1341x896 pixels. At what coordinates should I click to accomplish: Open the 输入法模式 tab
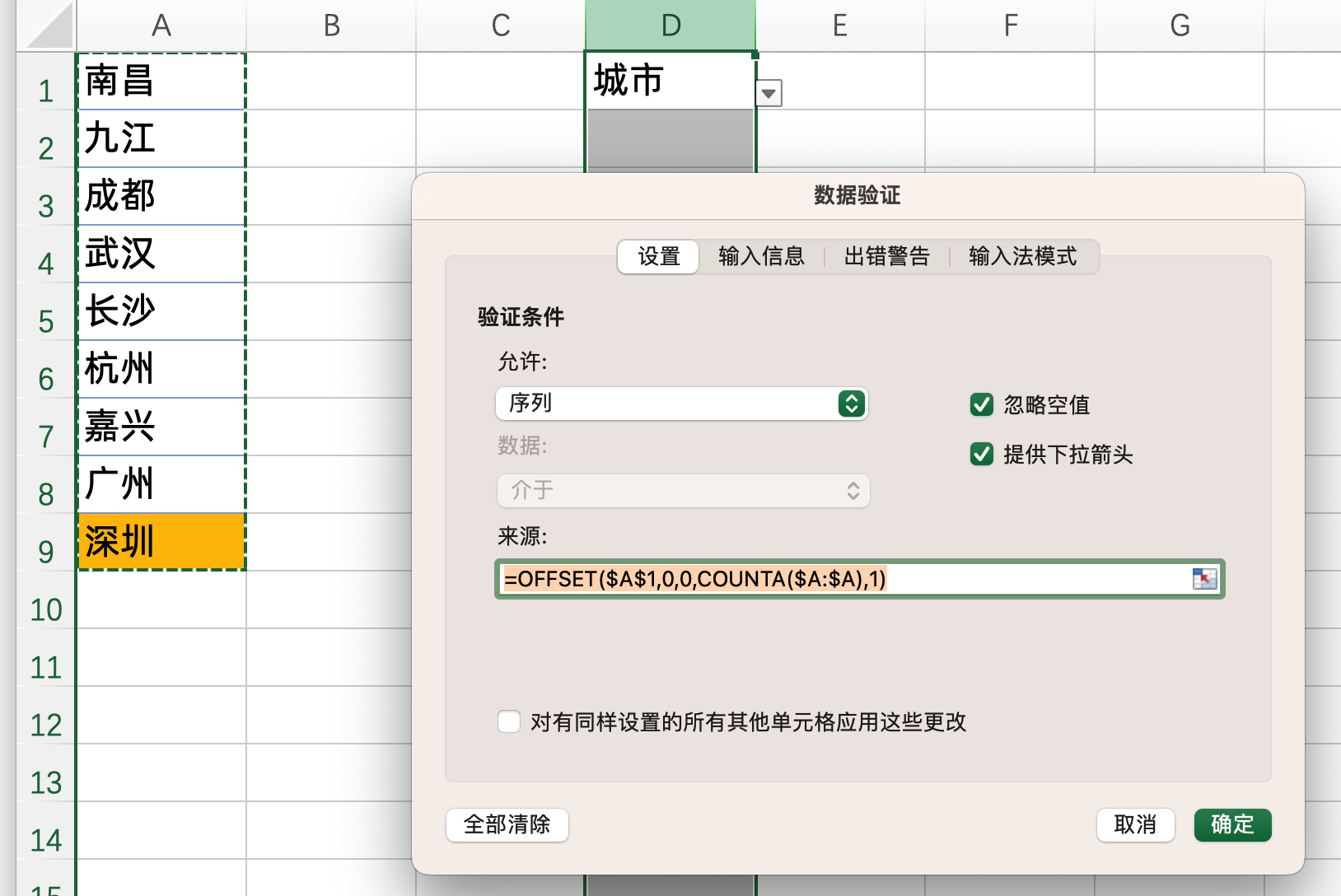1024,256
